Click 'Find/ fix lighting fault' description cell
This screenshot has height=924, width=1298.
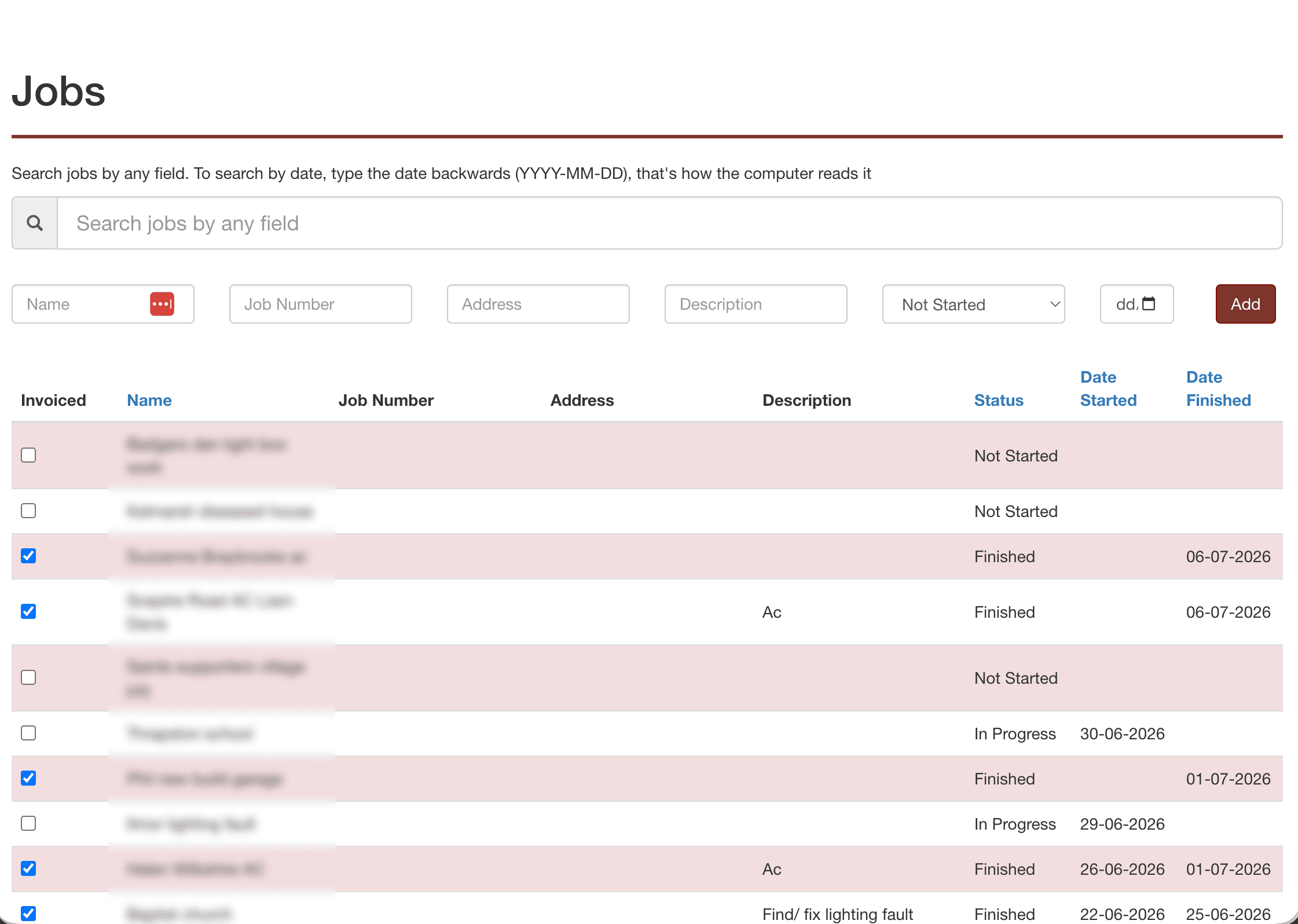(x=837, y=914)
